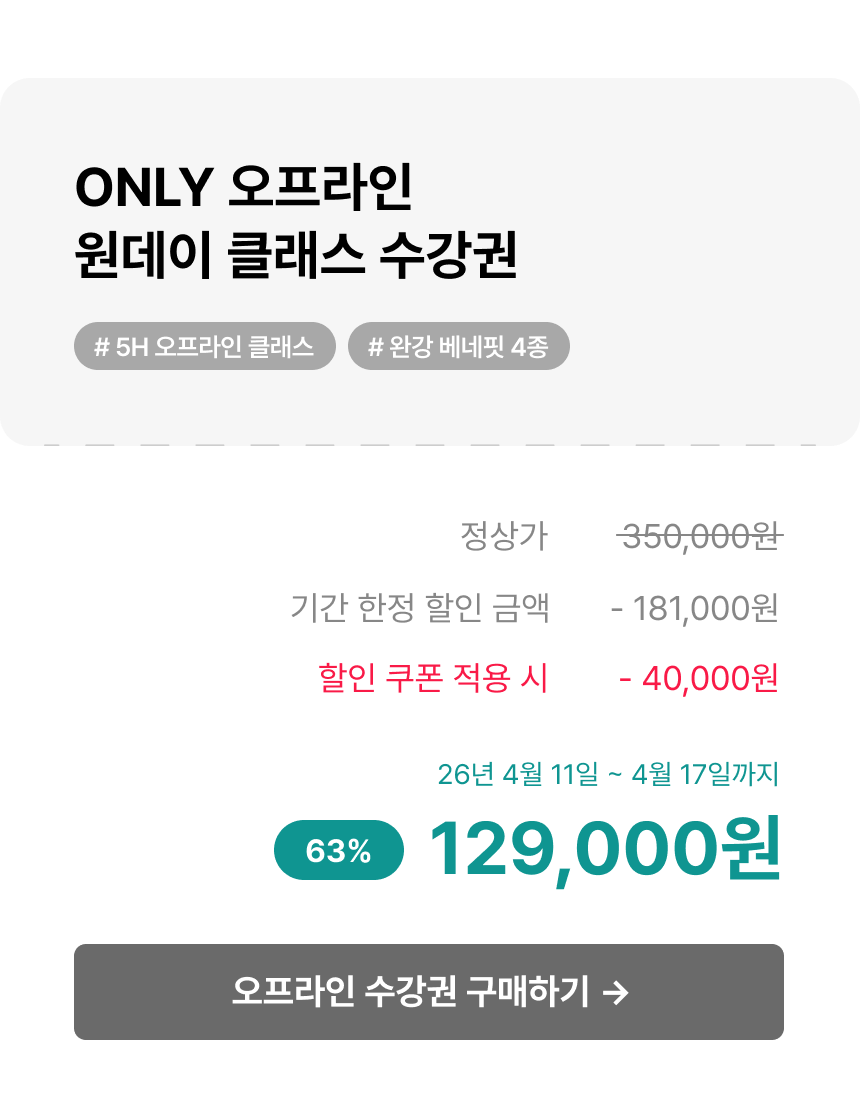Screen dimensions: 860x1112
Task: Click the 기간 한정 할인 금액 label
Action: pos(420,607)
